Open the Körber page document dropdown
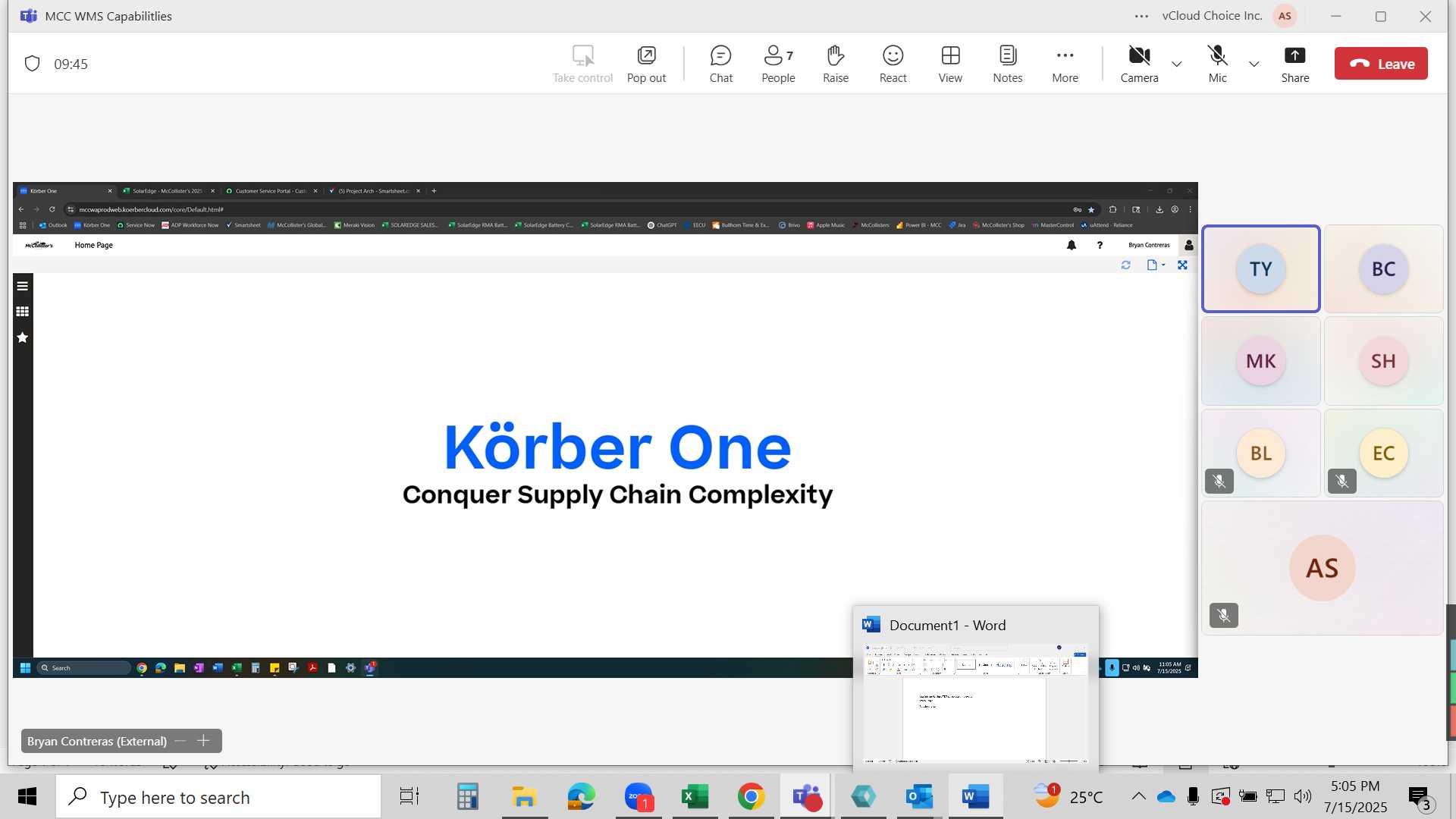The image size is (1456, 819). [x=1156, y=265]
